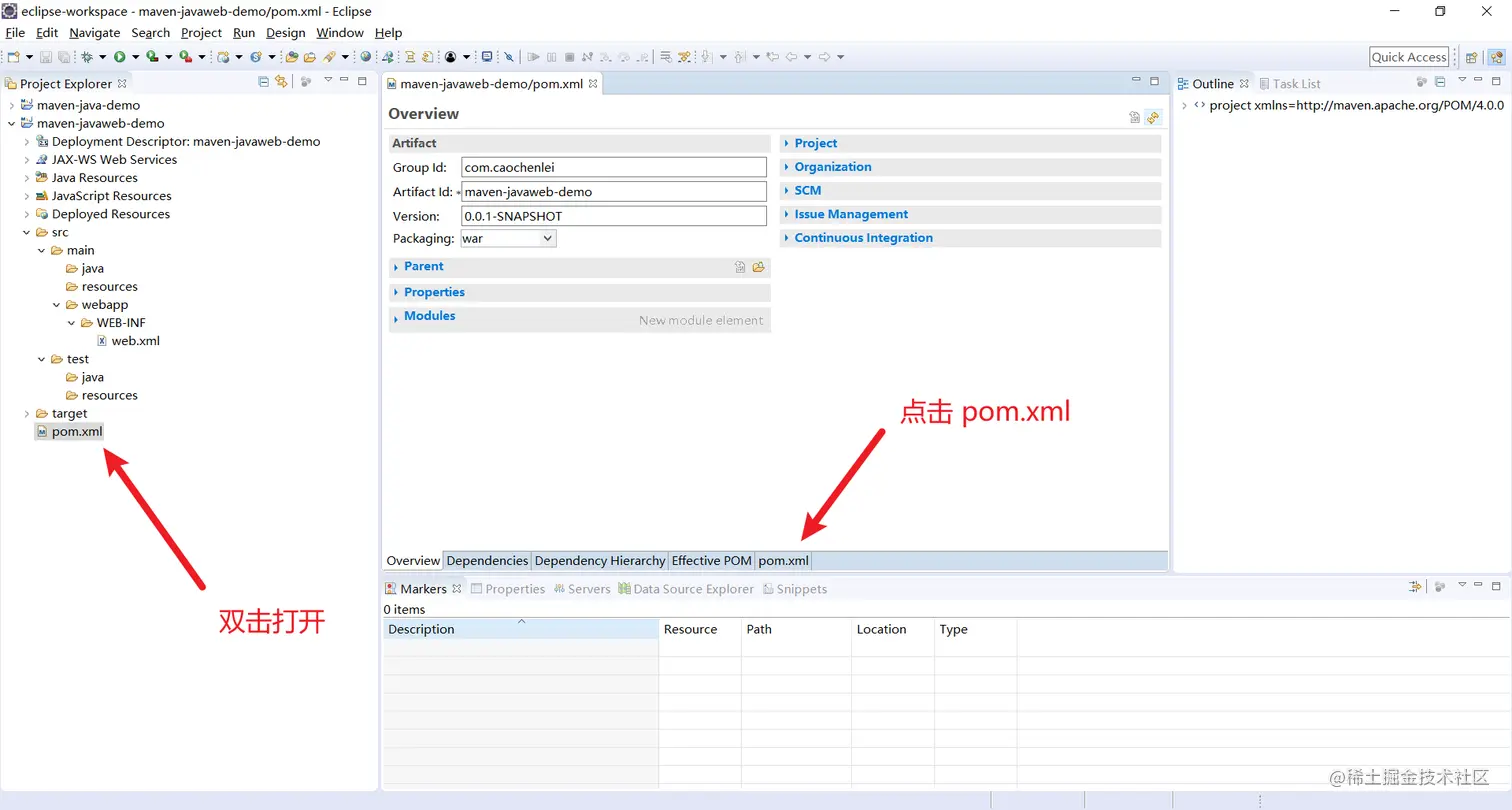Toggle Link with Editor in Project Explorer

pyautogui.click(x=281, y=82)
